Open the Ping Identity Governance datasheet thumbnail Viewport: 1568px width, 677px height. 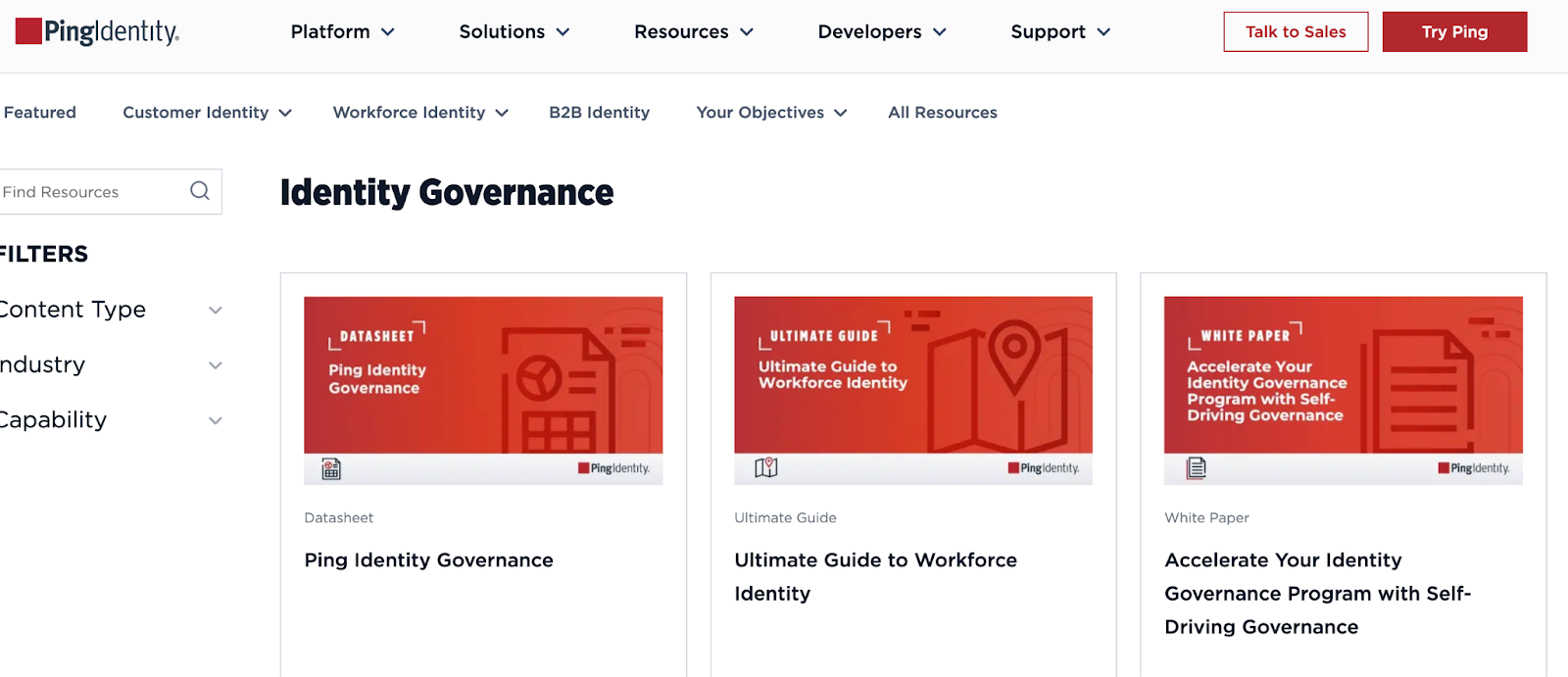[483, 390]
